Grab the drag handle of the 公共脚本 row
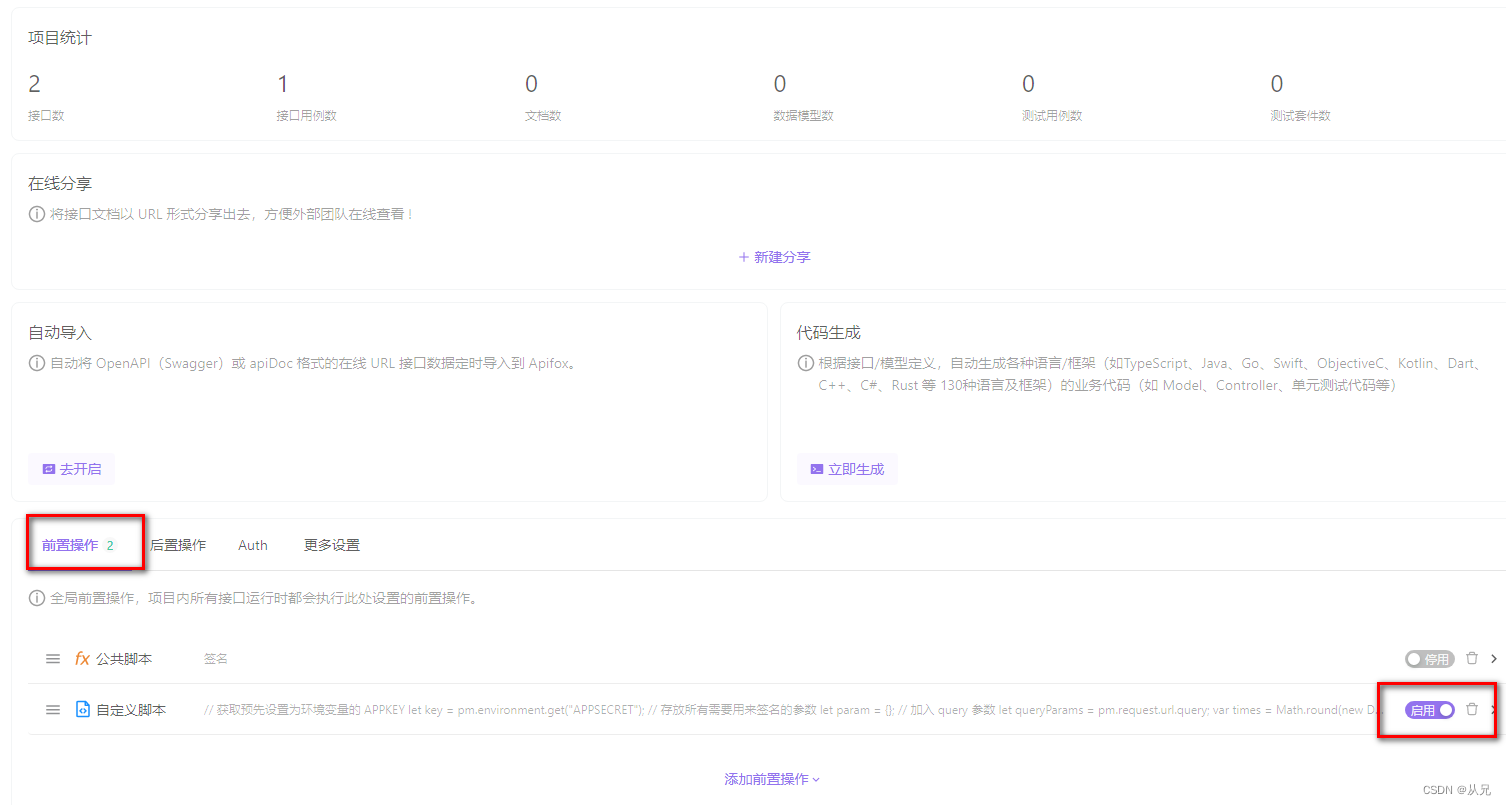1506x805 pixels. (x=53, y=659)
